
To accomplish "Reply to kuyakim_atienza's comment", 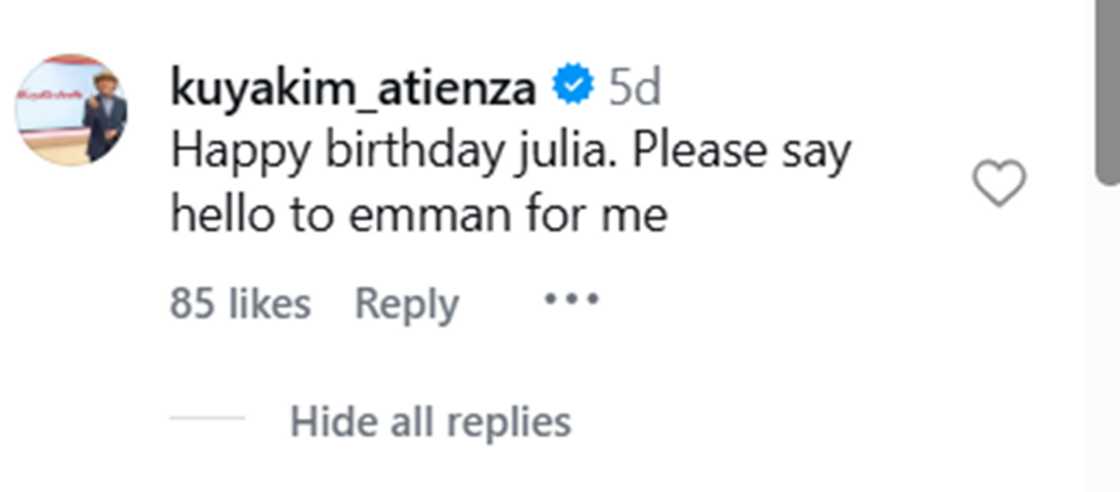I will (x=406, y=303).
